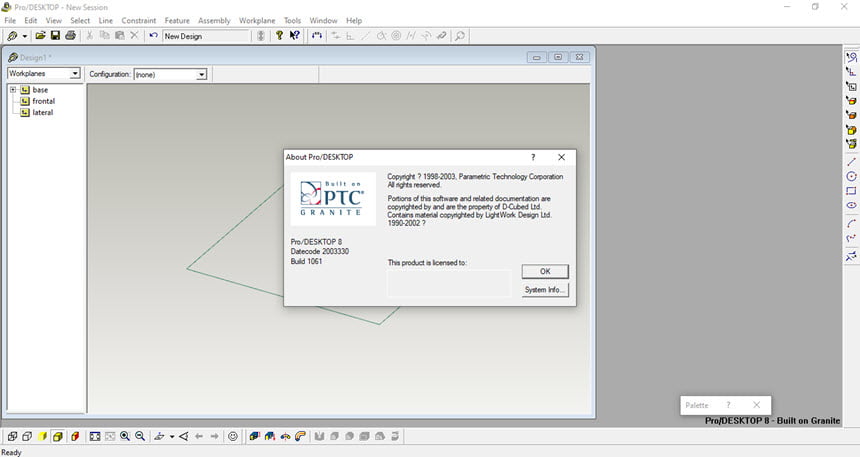Click the "Build 1061" text

click(306, 261)
